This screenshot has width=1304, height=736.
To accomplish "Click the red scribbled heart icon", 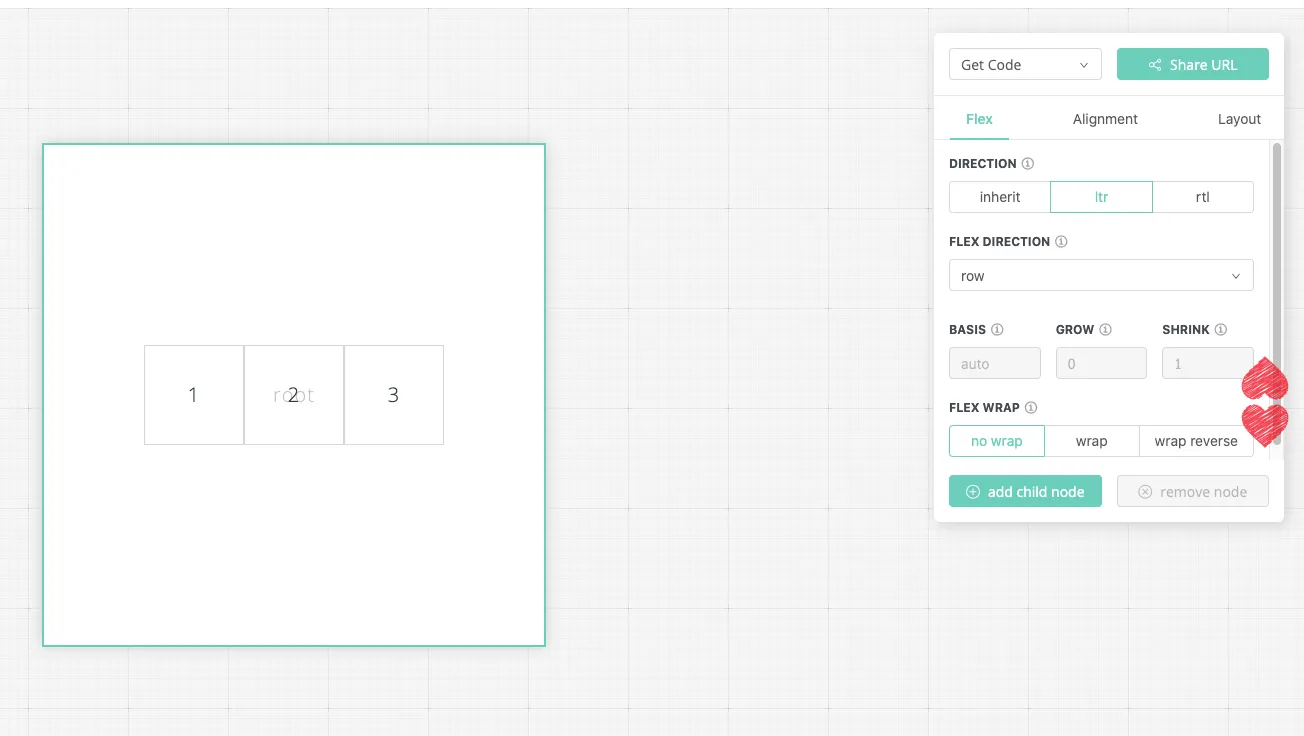I will (x=1264, y=402).
